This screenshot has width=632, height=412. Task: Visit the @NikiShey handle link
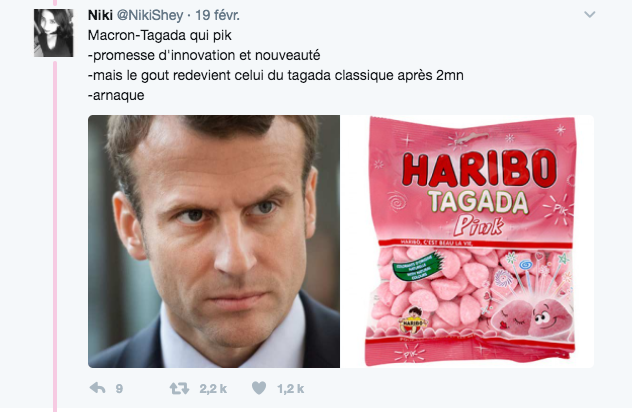pyautogui.click(x=150, y=15)
